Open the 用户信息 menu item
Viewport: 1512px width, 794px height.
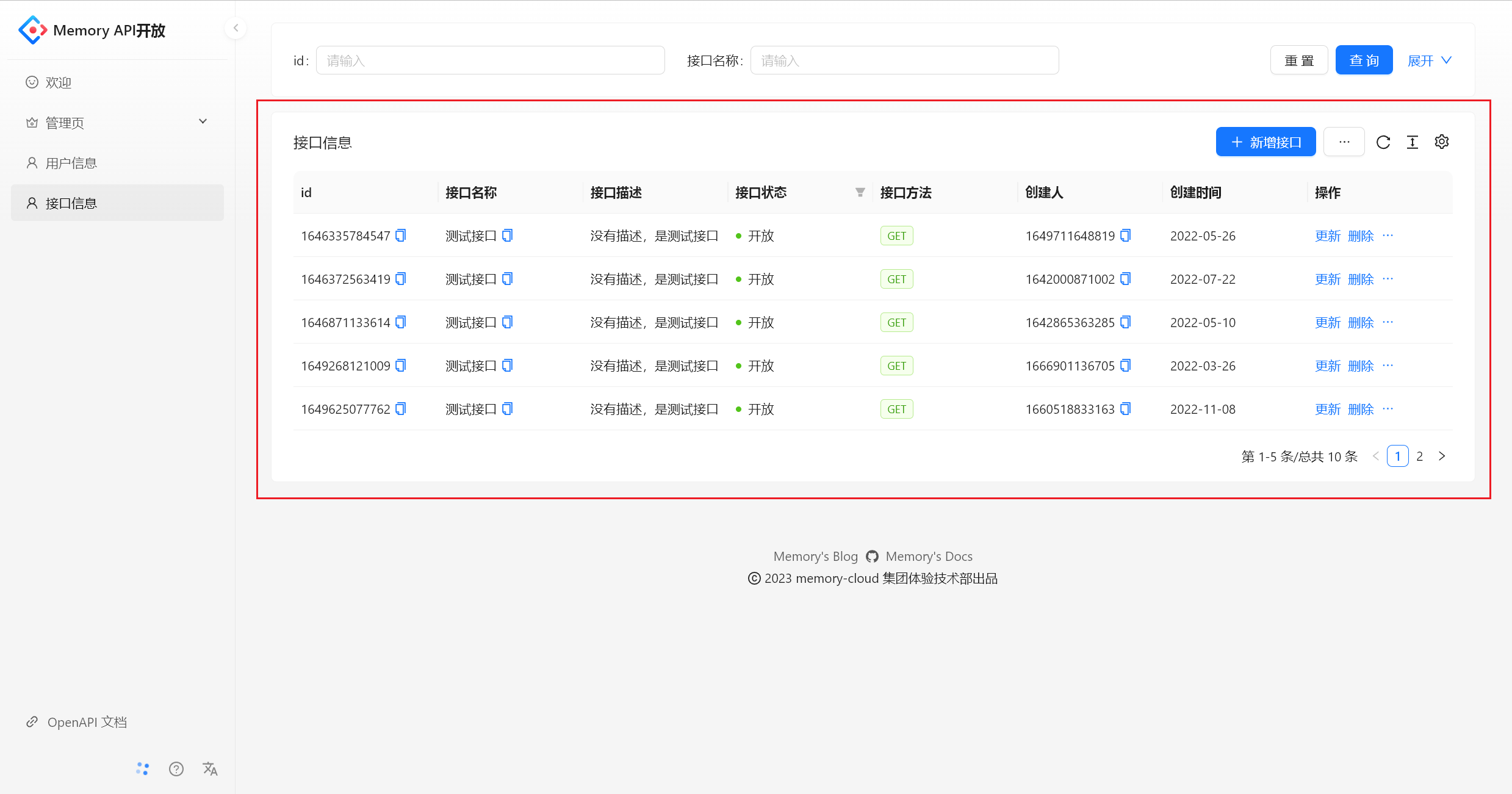tap(117, 163)
